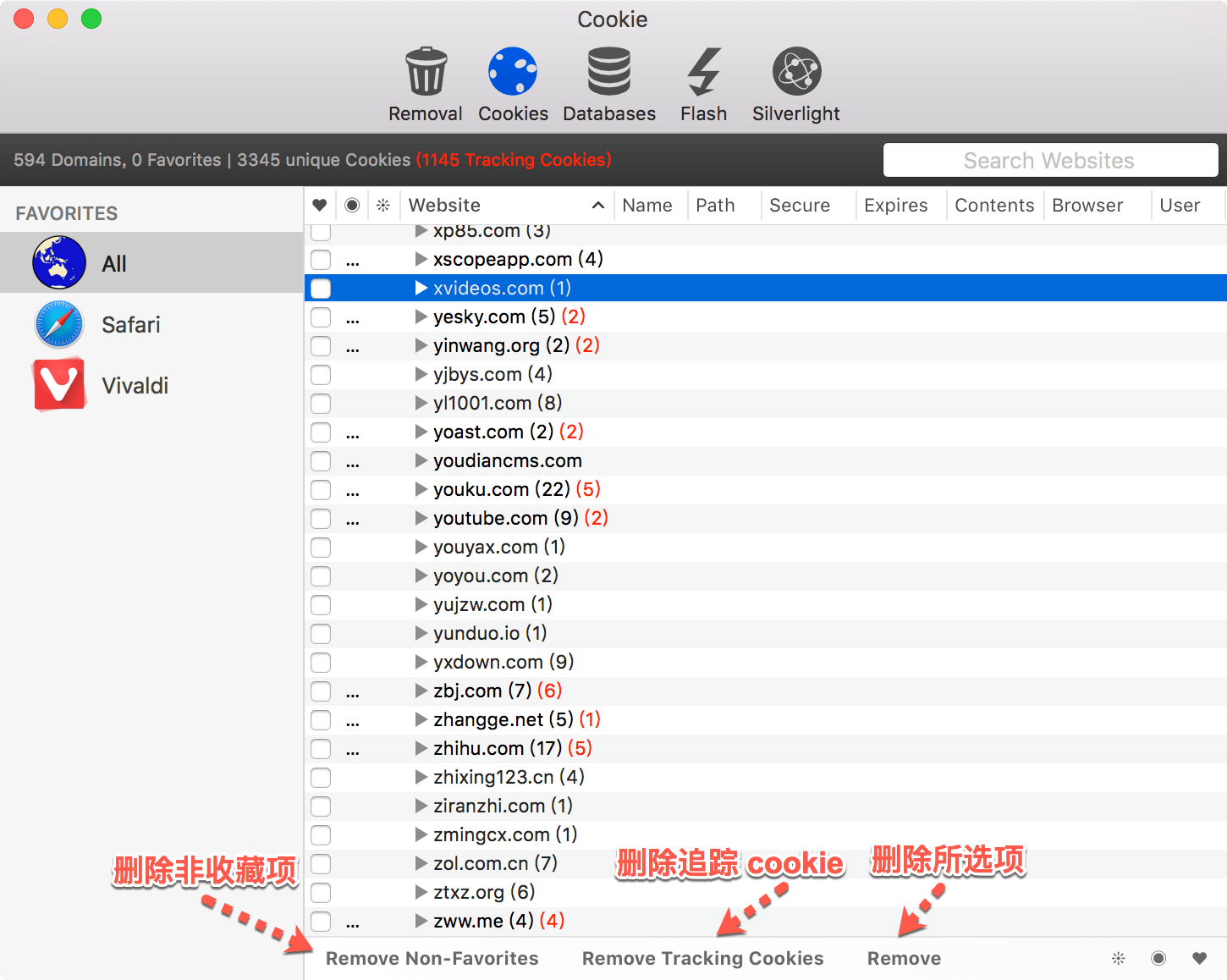Tick the checkbox for xvideos.com row
Image resolution: width=1227 pixels, height=980 pixels.
point(321,288)
